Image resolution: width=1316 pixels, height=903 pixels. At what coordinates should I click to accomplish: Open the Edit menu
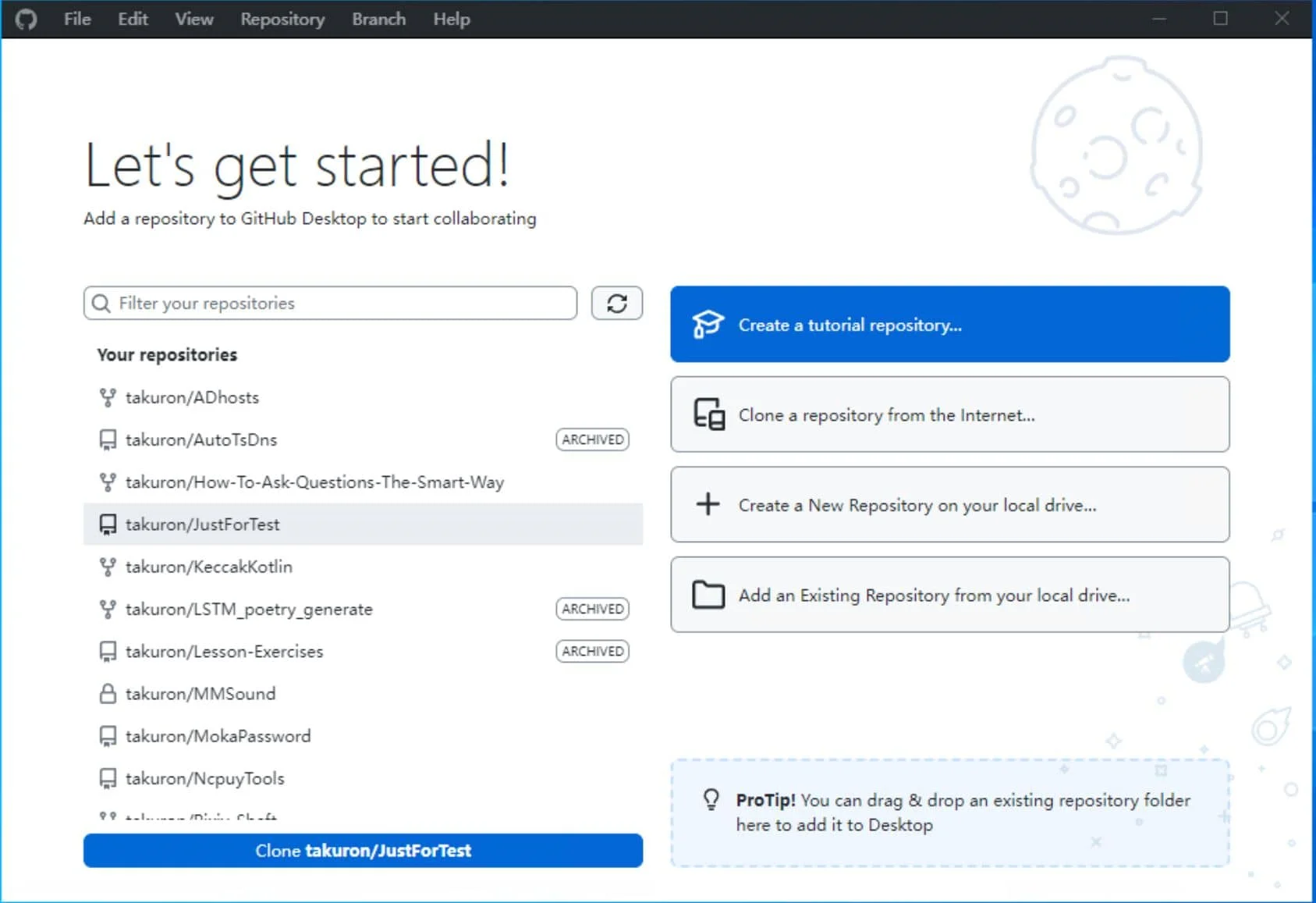point(133,19)
